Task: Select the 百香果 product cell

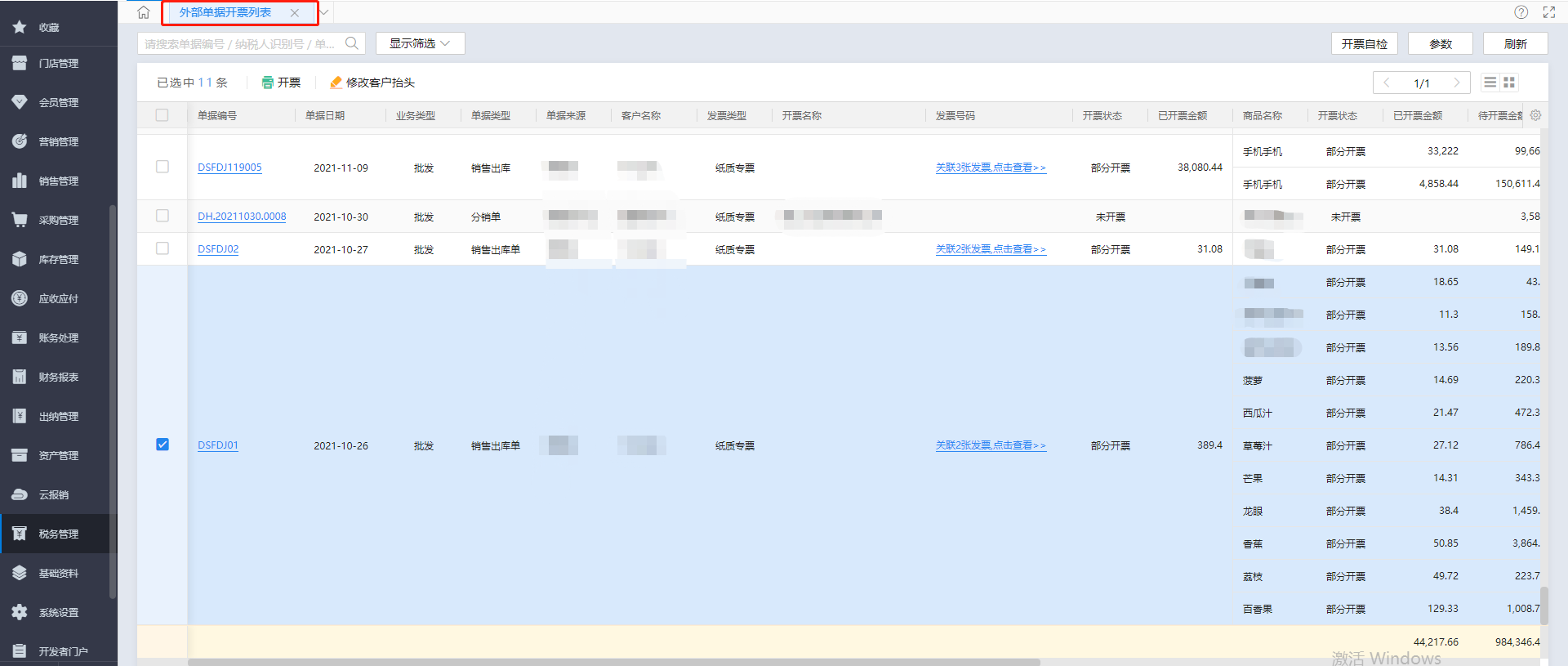Action: tap(1258, 610)
